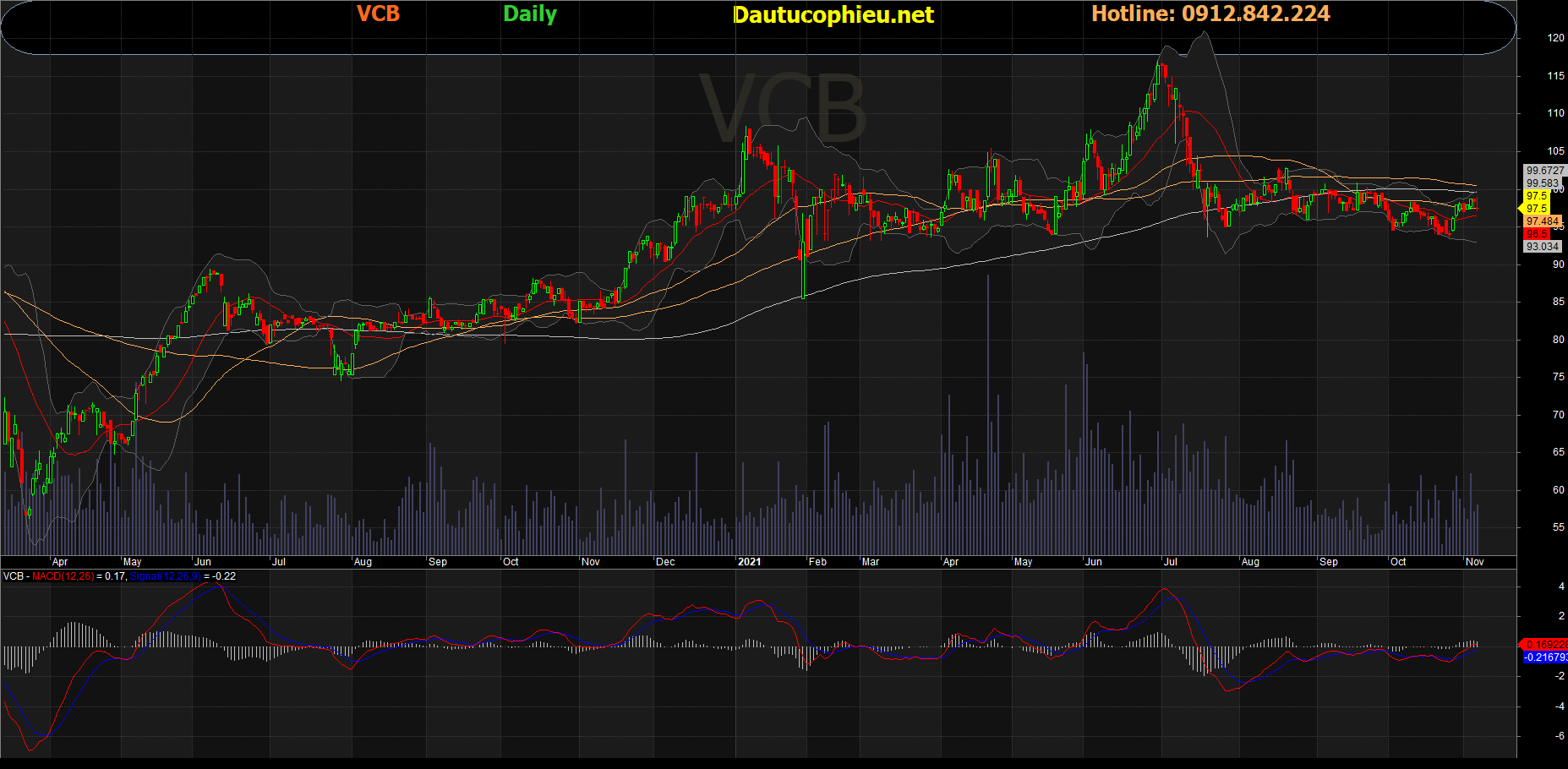This screenshot has width=1568, height=769.
Task: Click the green Daily timeframe label
Action: tap(529, 14)
